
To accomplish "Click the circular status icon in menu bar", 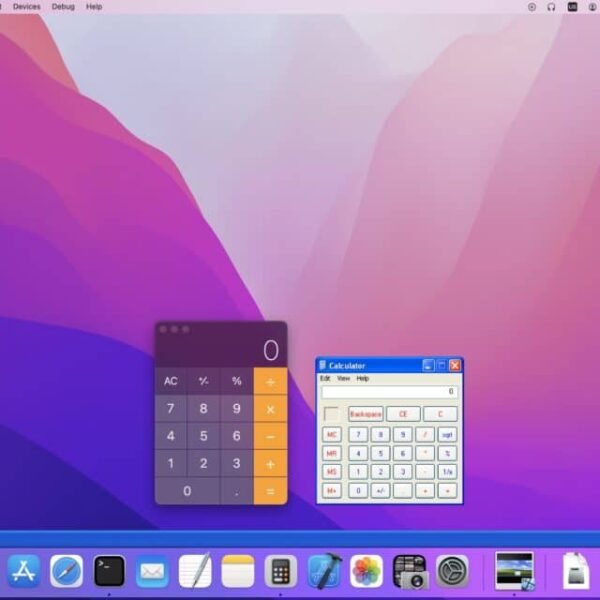I will (532, 7).
